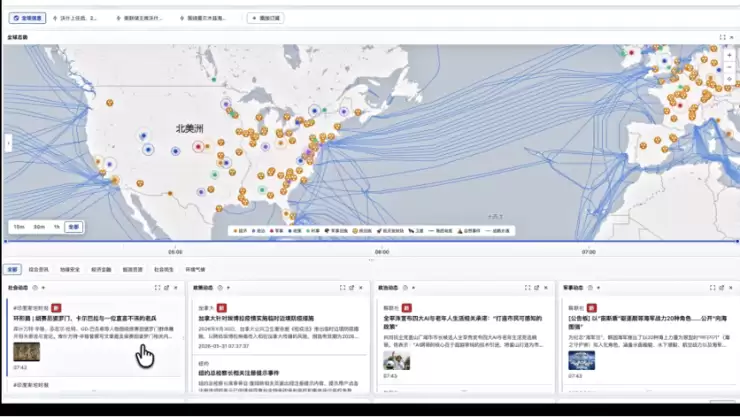Open dropdown arrow on third panel title
Image resolution: width=740 pixels, height=417 pixels.
pyautogui.click(x=413, y=288)
